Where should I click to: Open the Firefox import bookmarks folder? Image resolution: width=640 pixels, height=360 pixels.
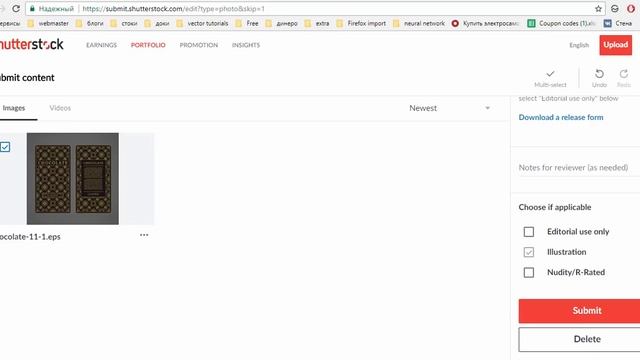(361, 23)
